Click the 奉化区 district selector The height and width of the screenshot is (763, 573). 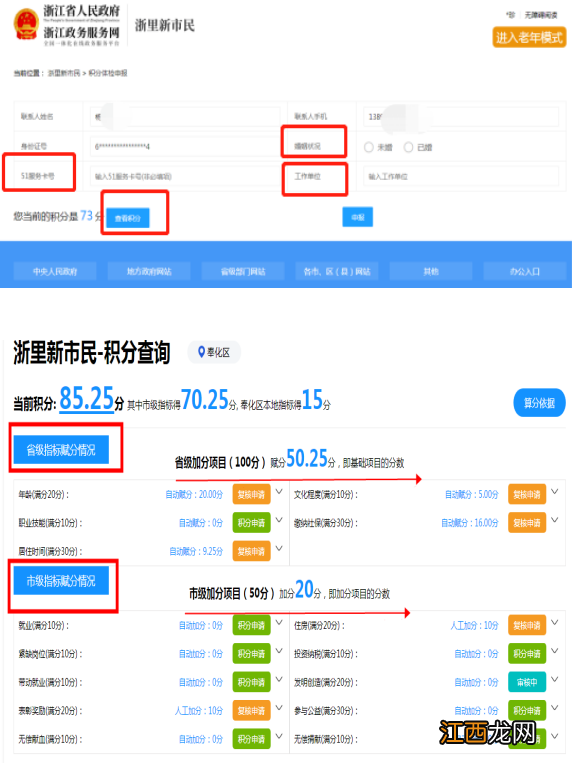(214, 352)
